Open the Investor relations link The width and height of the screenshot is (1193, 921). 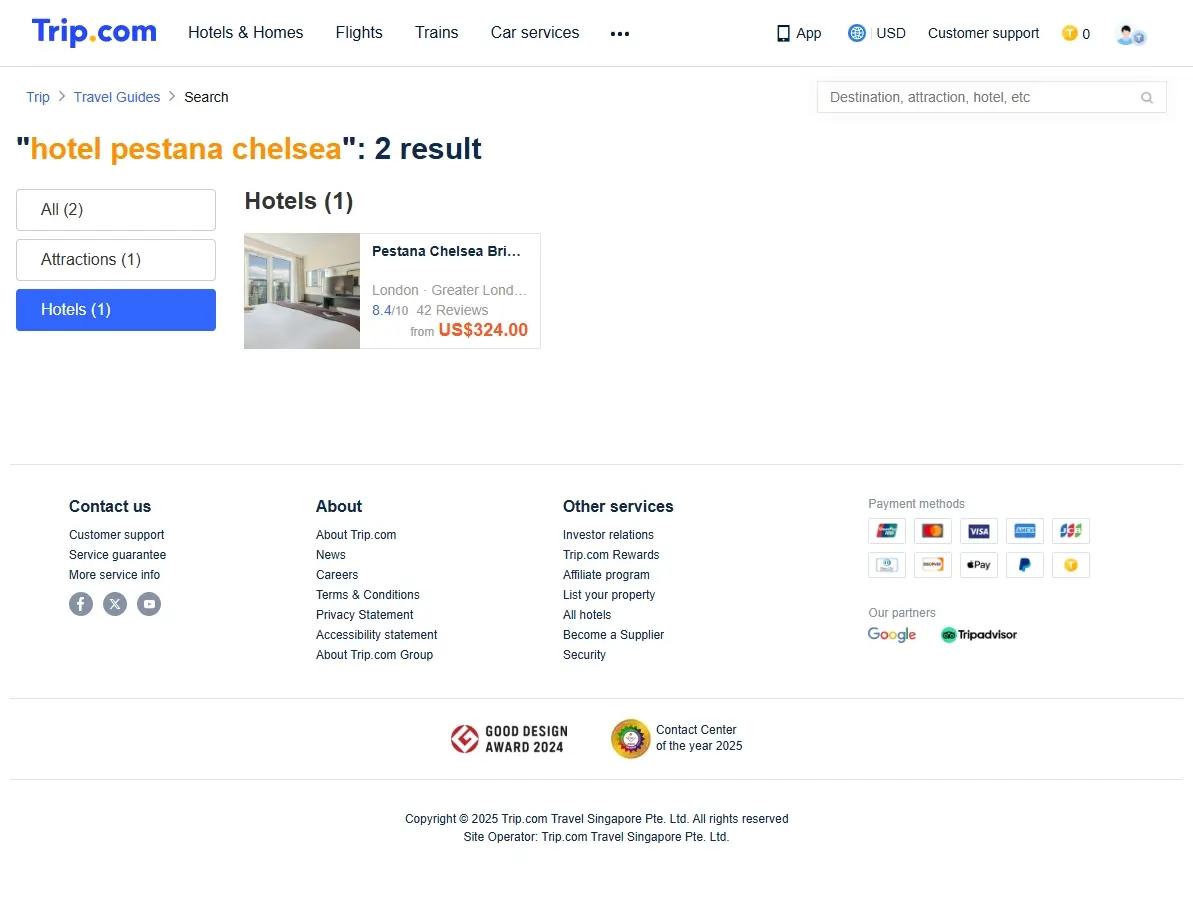pos(608,535)
